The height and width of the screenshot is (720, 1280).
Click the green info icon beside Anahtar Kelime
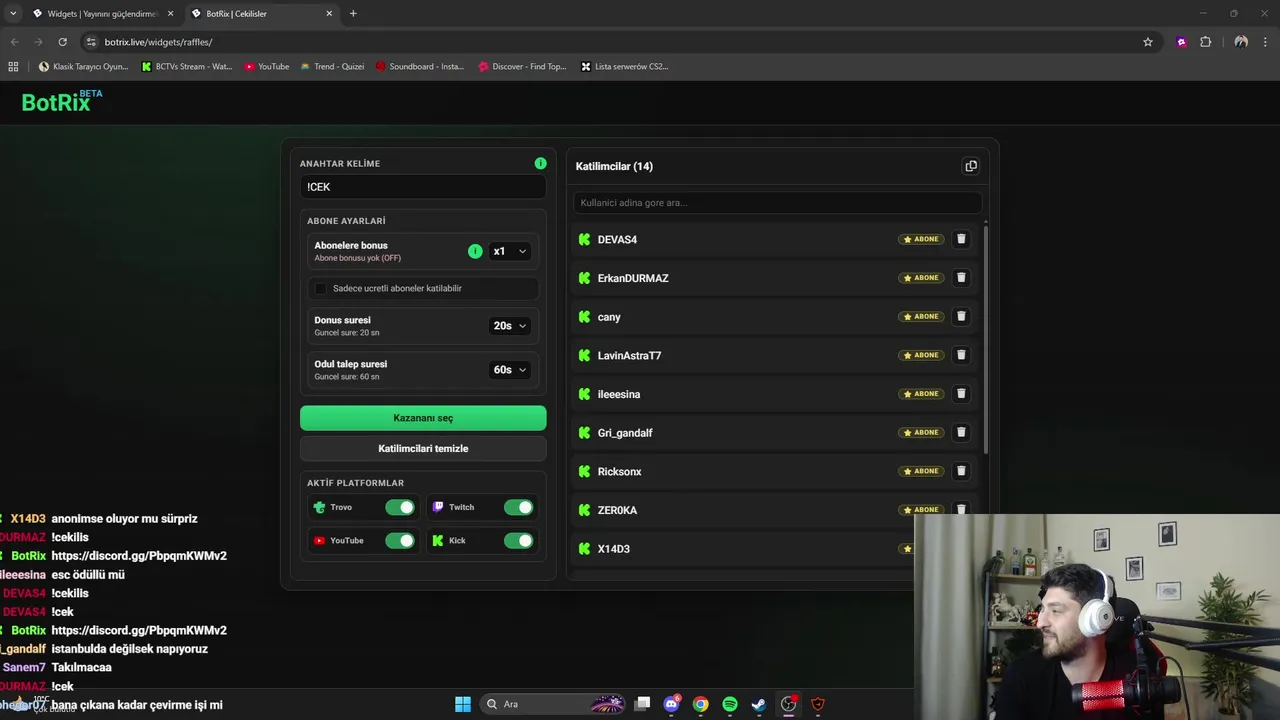(x=540, y=163)
